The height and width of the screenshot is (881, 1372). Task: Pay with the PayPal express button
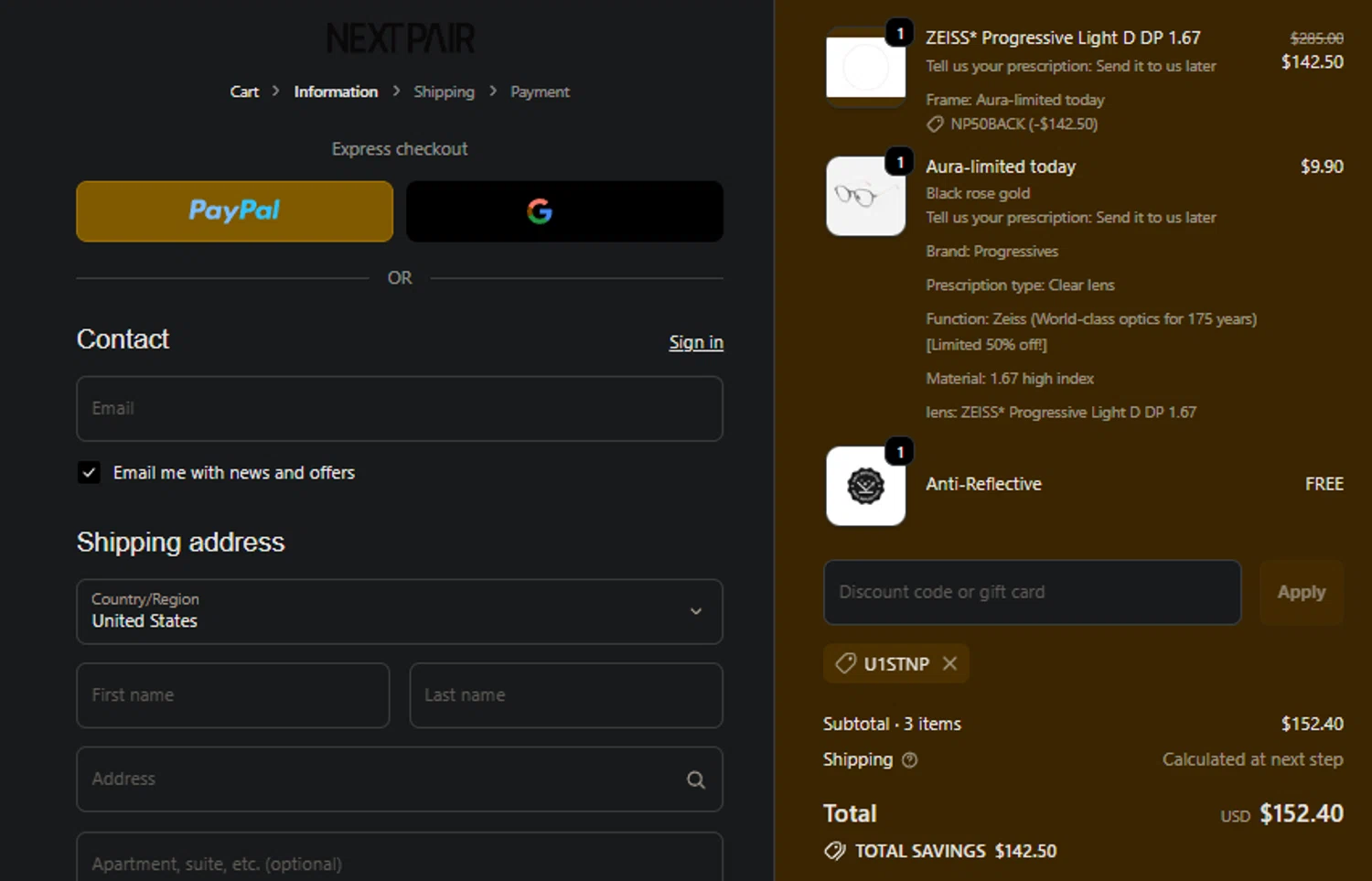click(234, 211)
